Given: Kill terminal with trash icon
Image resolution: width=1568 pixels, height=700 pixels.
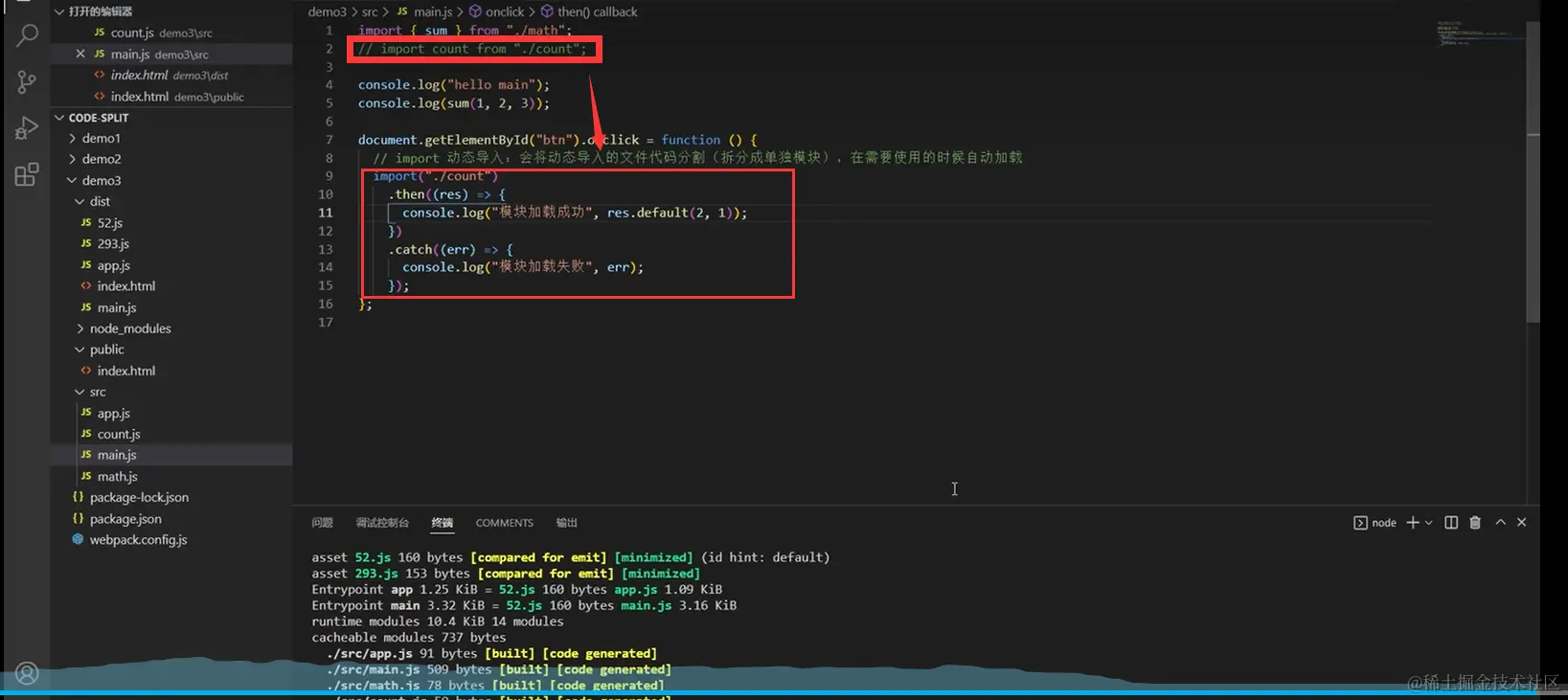Looking at the screenshot, I should tap(1475, 522).
